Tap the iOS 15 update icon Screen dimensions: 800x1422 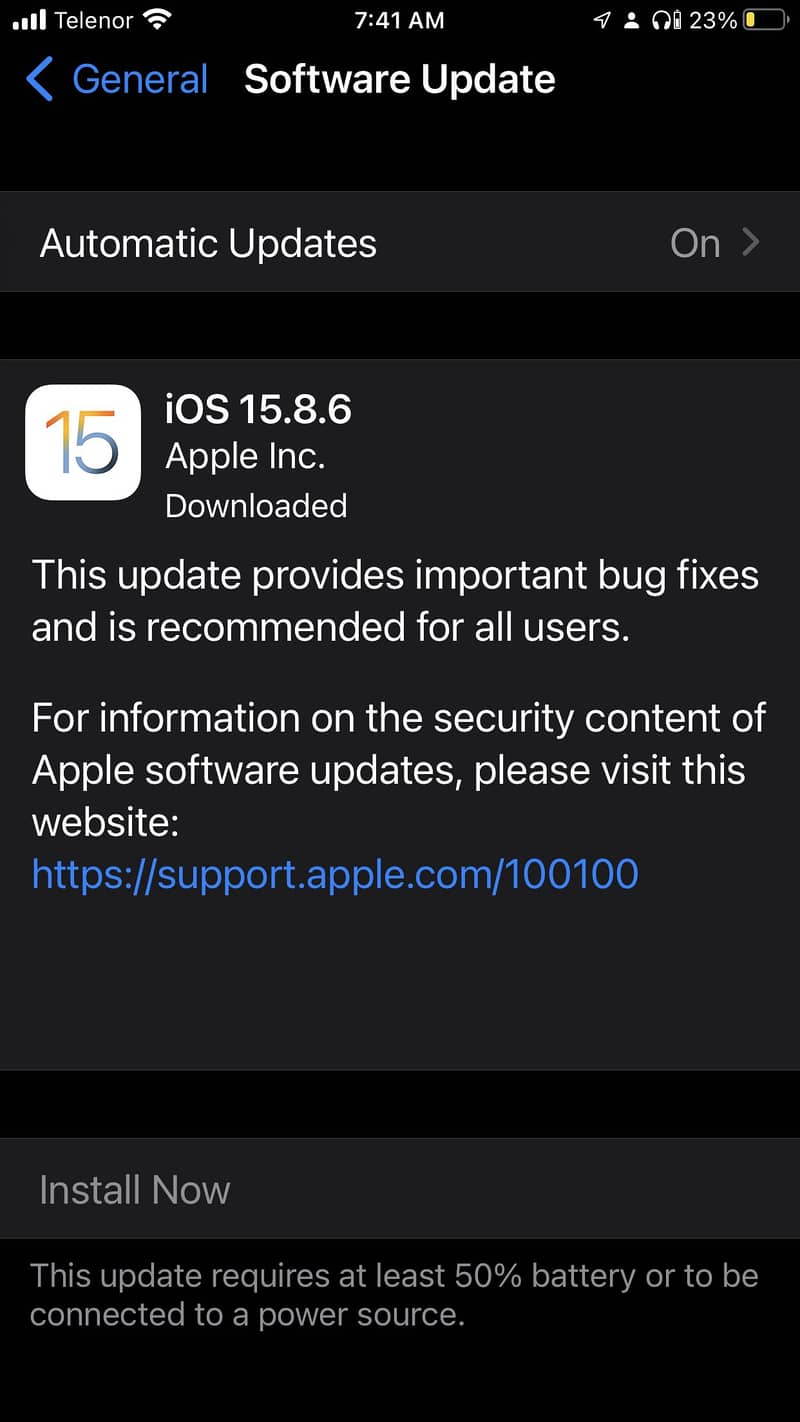pos(83,442)
